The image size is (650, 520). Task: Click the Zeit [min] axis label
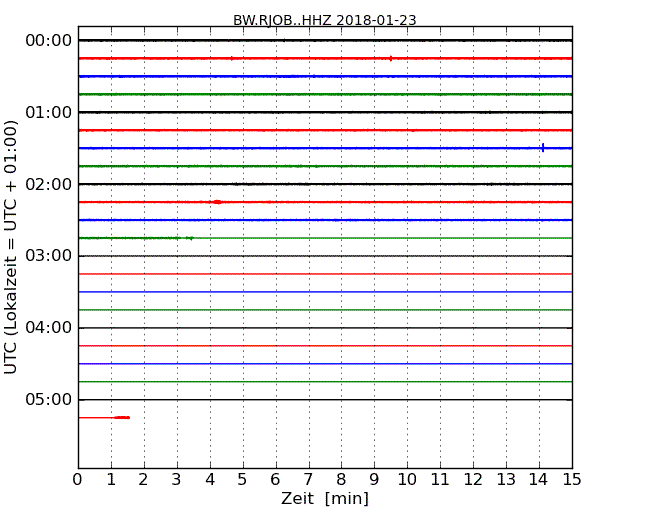(x=325, y=498)
